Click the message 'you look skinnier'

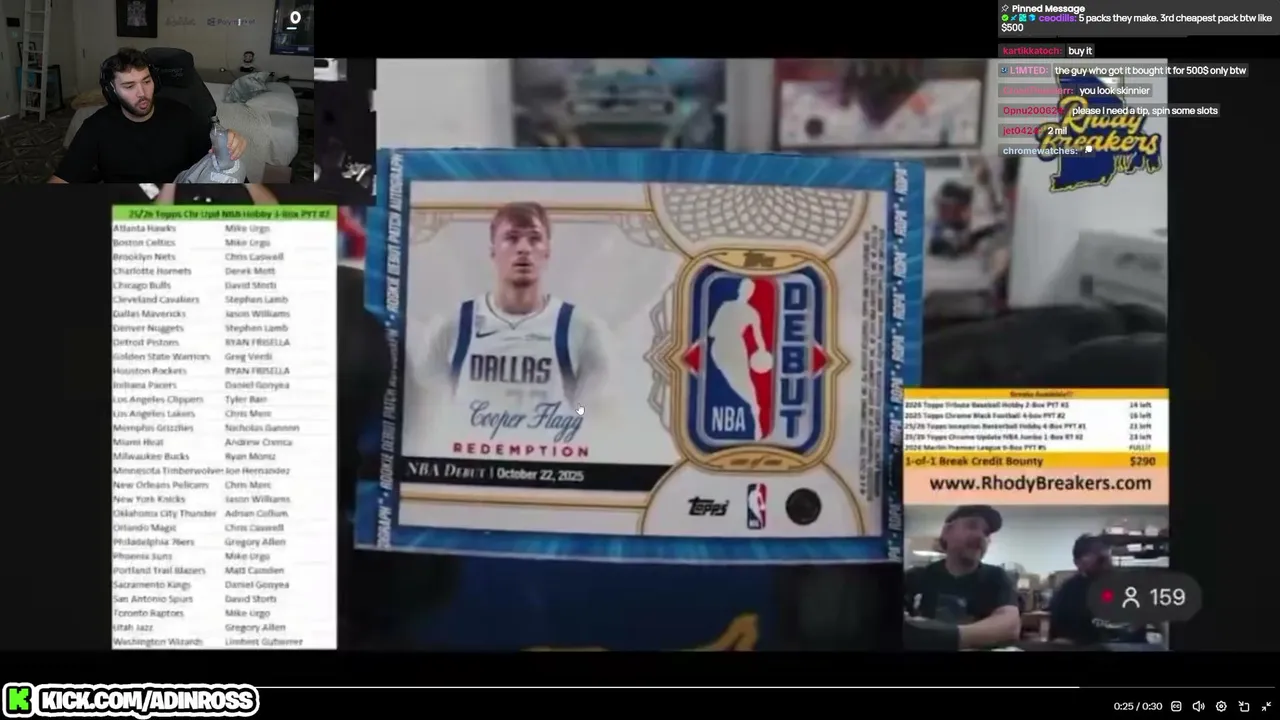1114,91
